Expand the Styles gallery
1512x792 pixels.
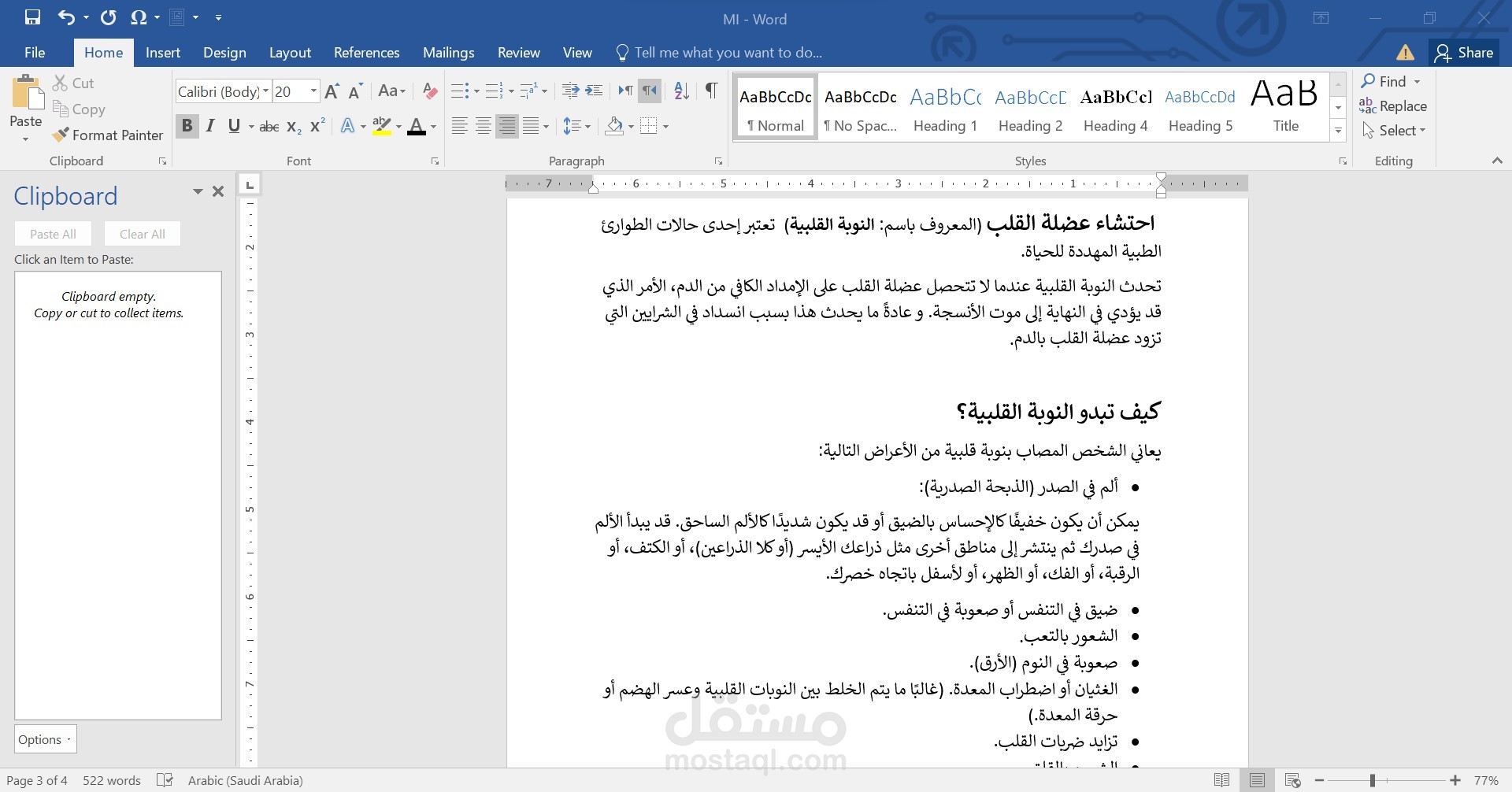[1338, 131]
